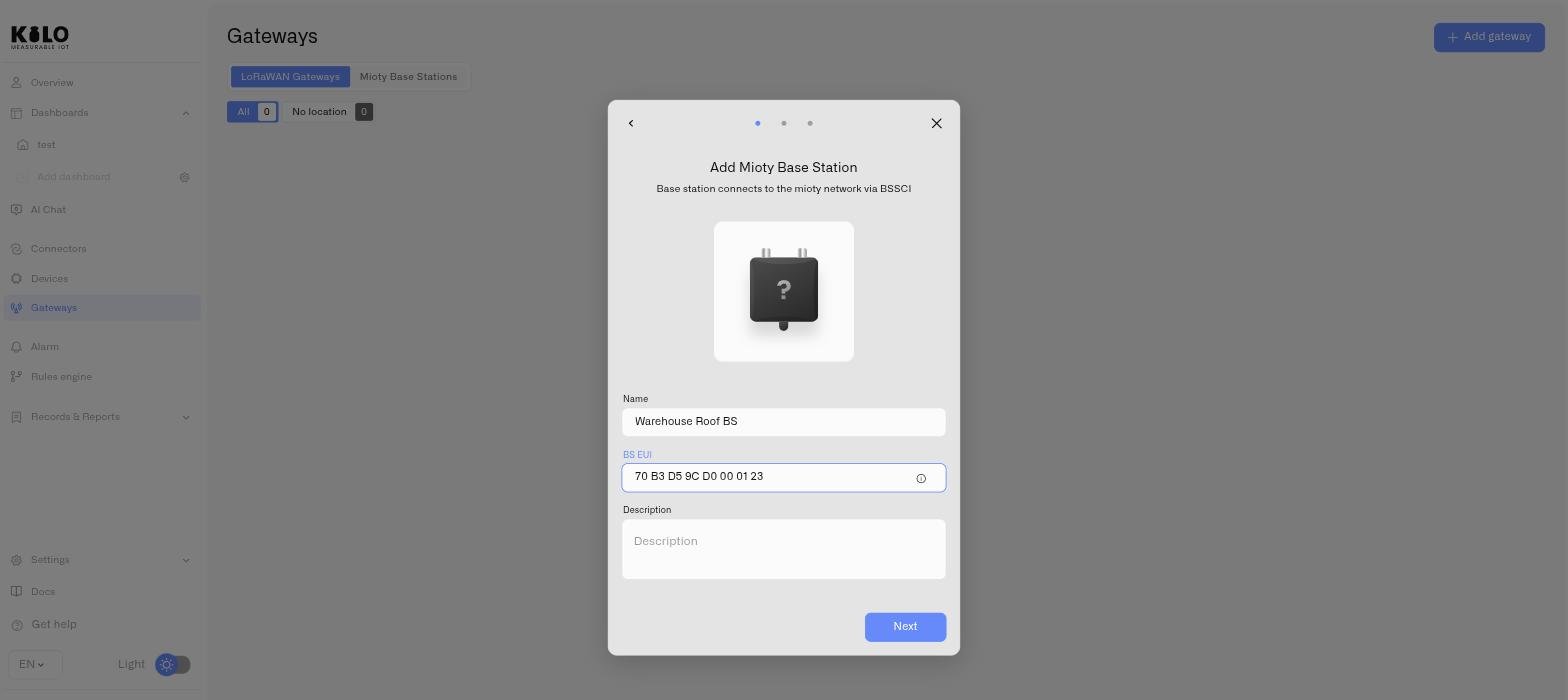The height and width of the screenshot is (700, 1568).
Task: Switch to the Mioty Base Stations tab
Action: coord(408,77)
